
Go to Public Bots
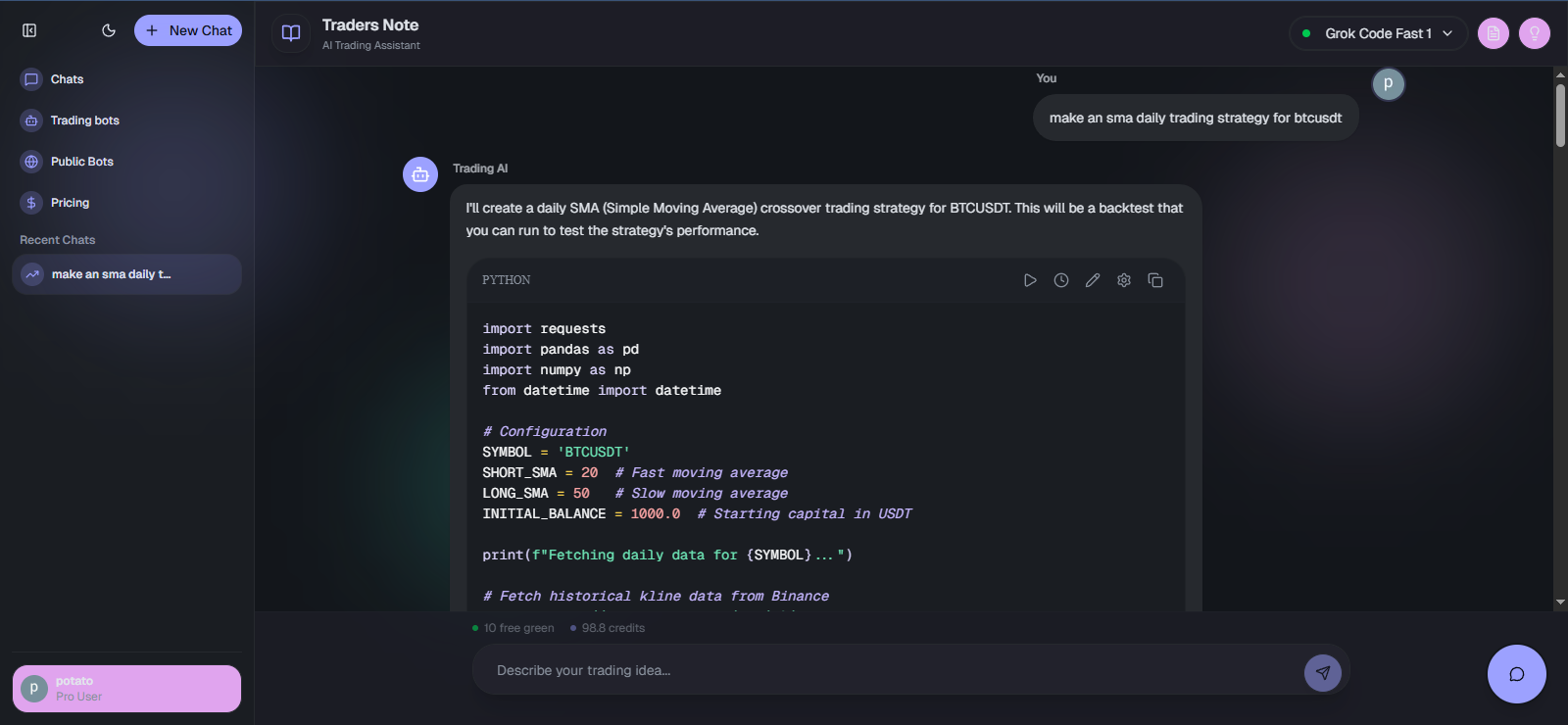tap(126, 162)
